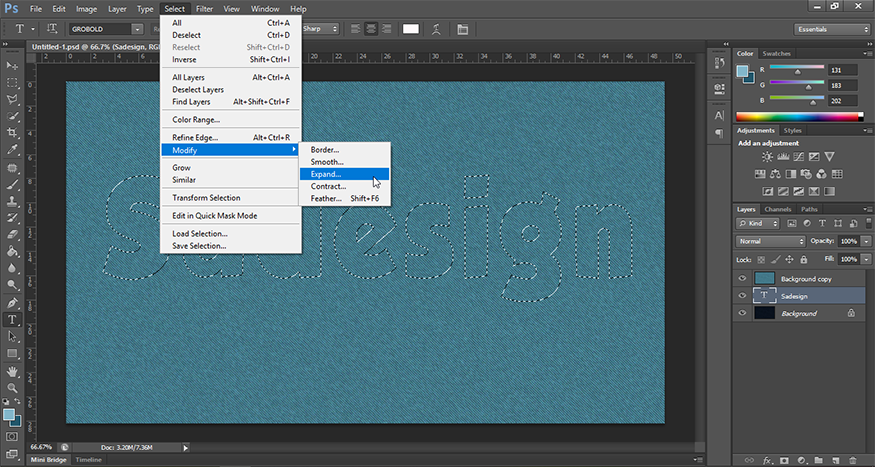The height and width of the screenshot is (467, 875).
Task: Open the layer Kind filter dropdown
Action: (757, 223)
